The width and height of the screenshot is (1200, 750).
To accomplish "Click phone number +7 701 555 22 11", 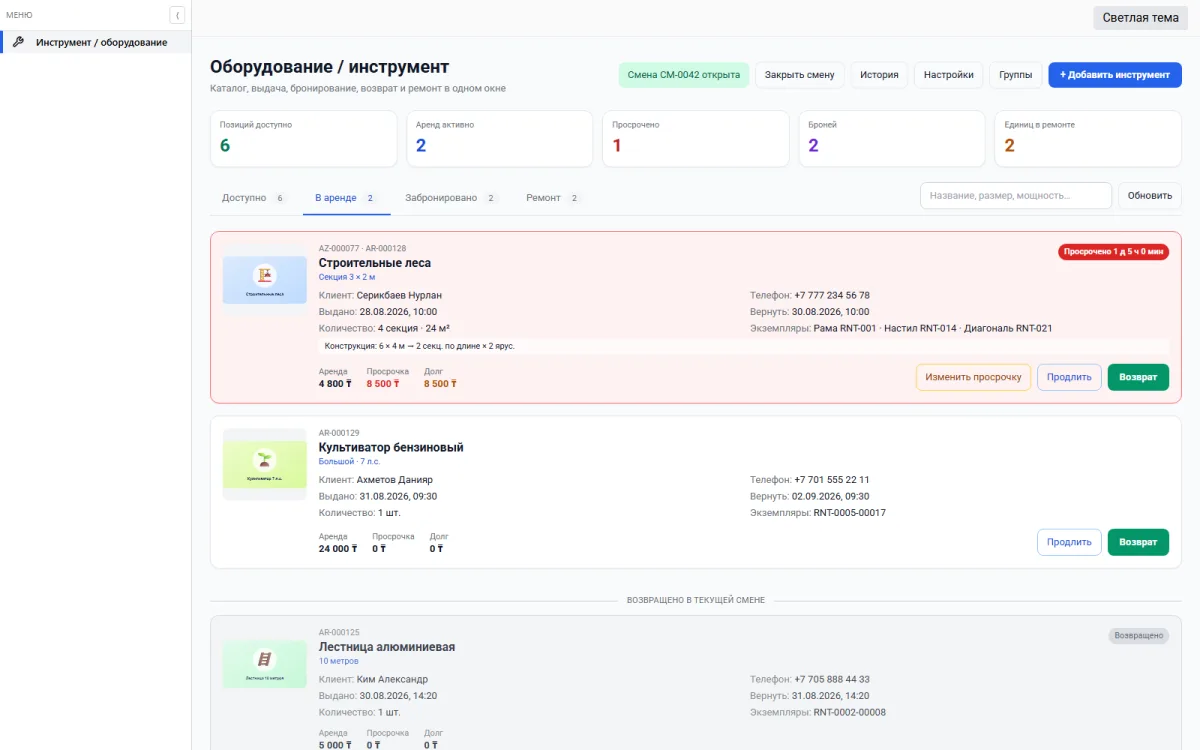I will [832, 480].
